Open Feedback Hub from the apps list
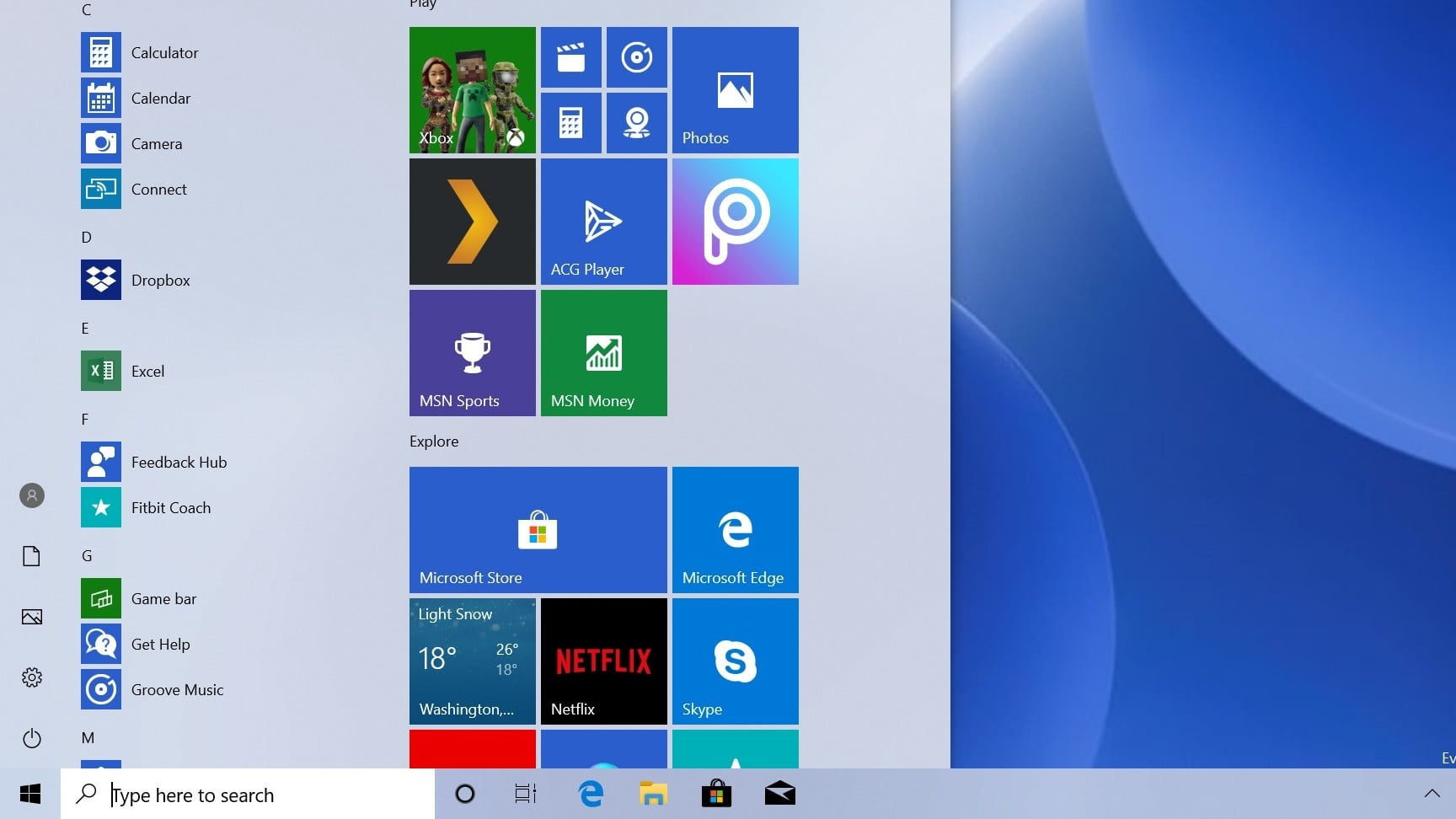The height and width of the screenshot is (819, 1456). click(x=179, y=462)
